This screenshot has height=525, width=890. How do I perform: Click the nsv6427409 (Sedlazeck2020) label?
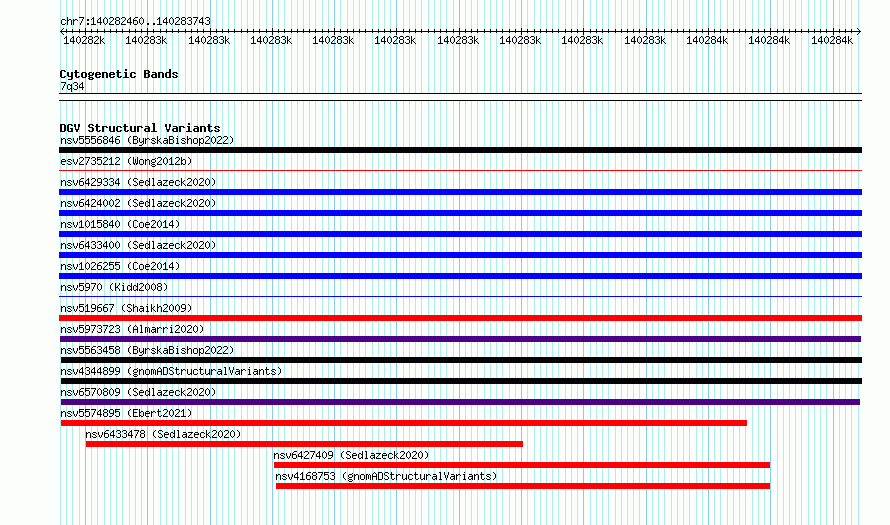[351, 455]
